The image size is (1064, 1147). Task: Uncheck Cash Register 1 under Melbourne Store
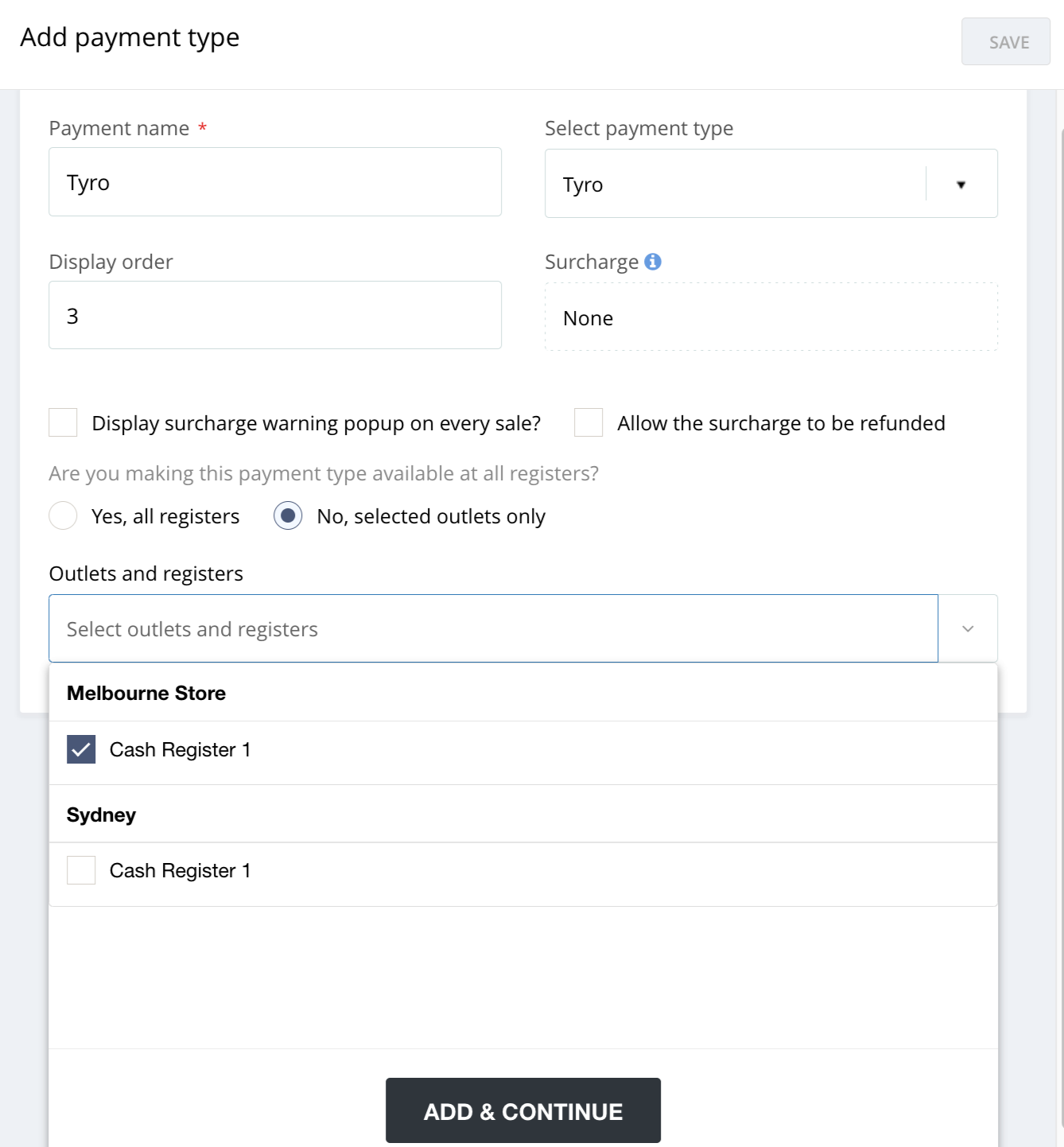pos(81,749)
